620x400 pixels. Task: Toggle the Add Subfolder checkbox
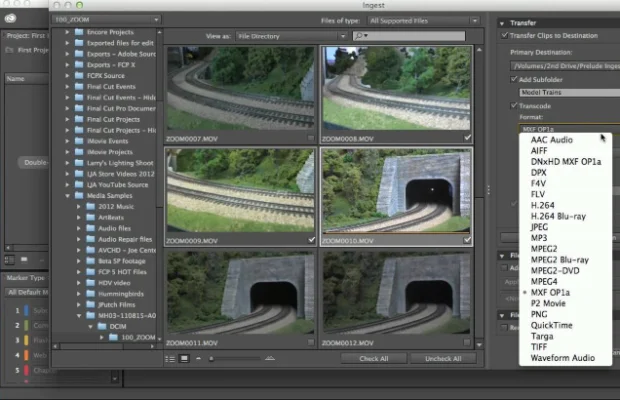(513, 77)
